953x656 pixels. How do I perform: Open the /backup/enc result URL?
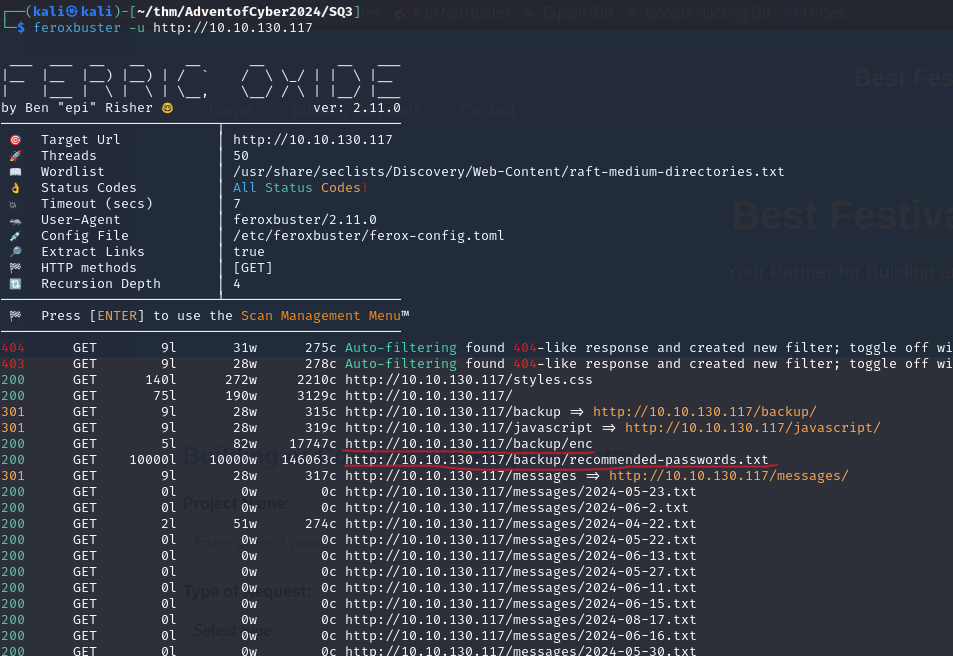point(469,444)
